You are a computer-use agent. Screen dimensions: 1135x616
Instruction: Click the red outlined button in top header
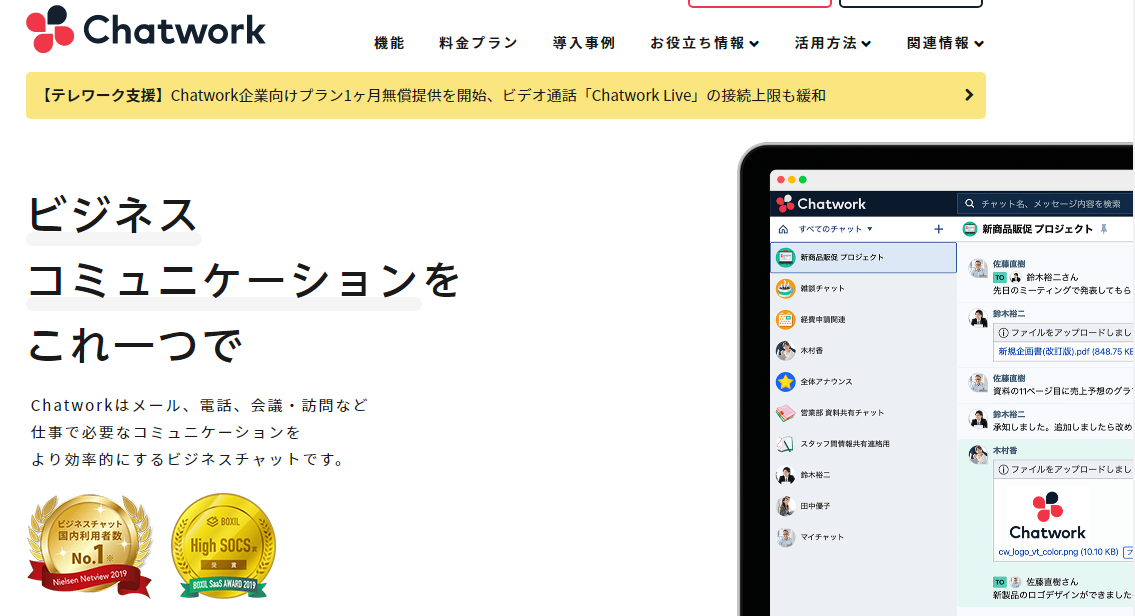(759, 4)
